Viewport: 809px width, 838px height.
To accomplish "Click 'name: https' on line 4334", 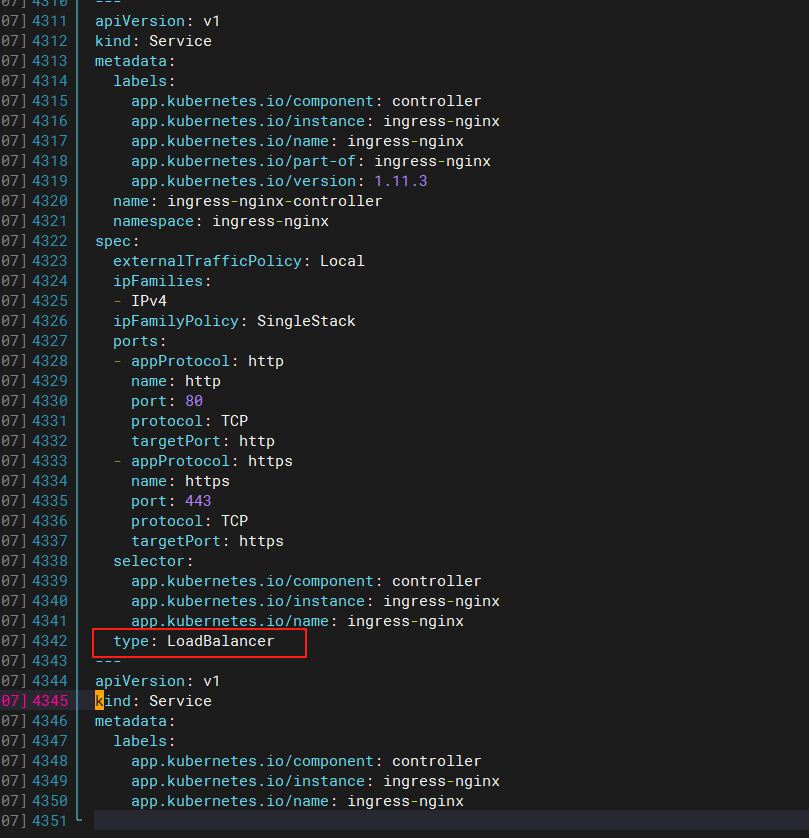I will tap(180, 481).
